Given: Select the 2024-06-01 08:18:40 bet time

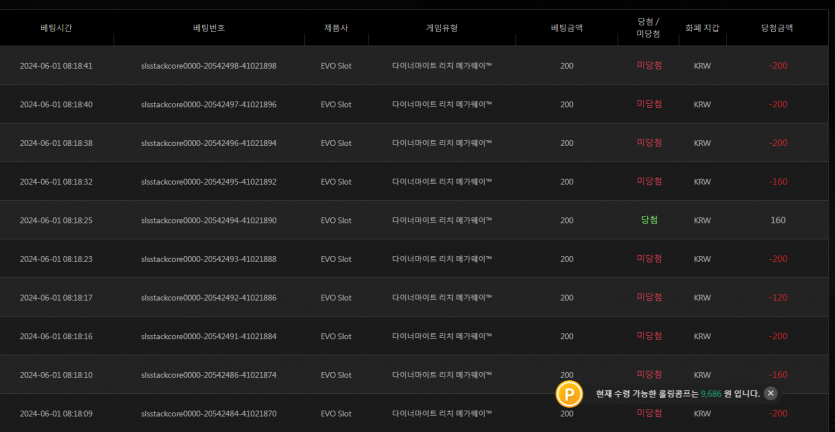Looking at the screenshot, I should coord(56,104).
